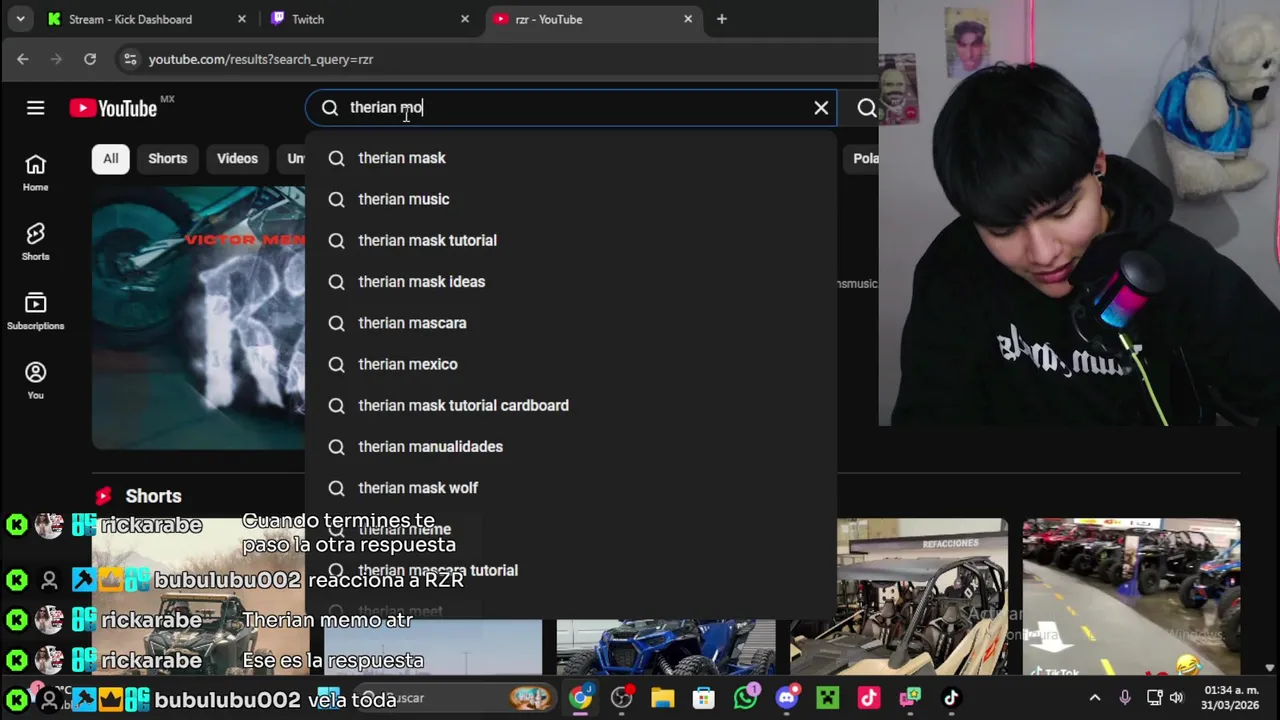Close the Kick Dashboard tab

241,19
